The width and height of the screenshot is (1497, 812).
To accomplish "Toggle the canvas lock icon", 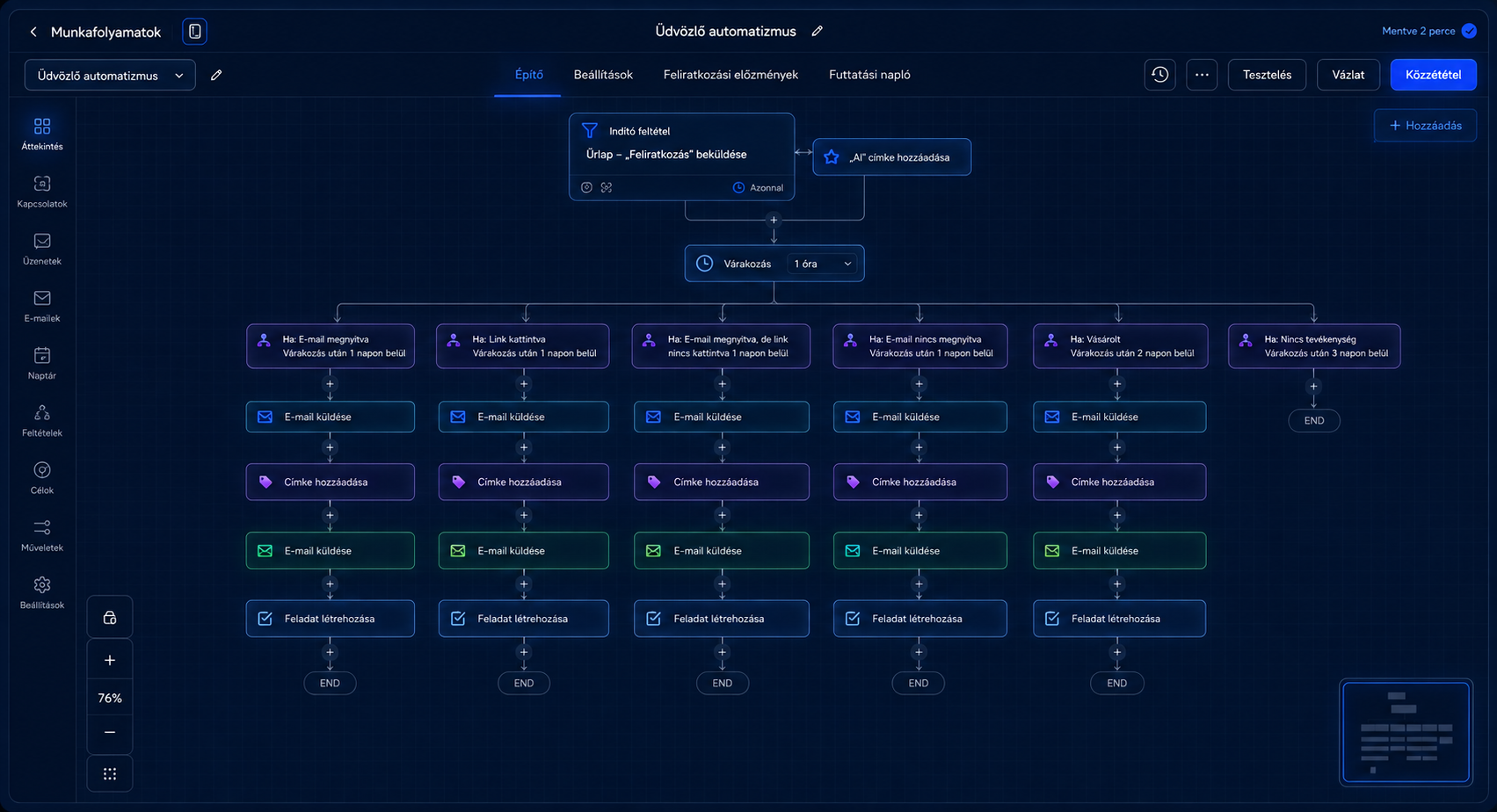I will [110, 618].
